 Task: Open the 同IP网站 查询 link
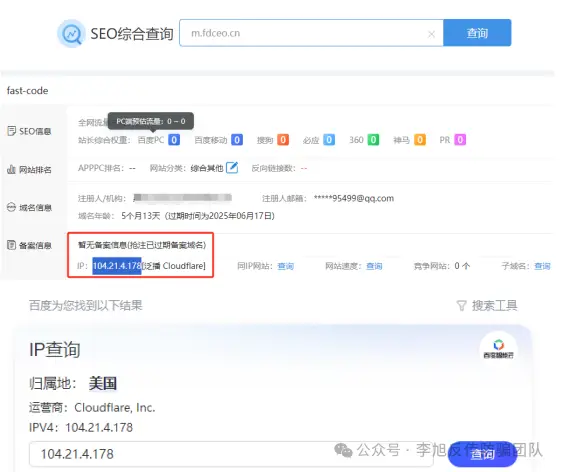point(285,266)
